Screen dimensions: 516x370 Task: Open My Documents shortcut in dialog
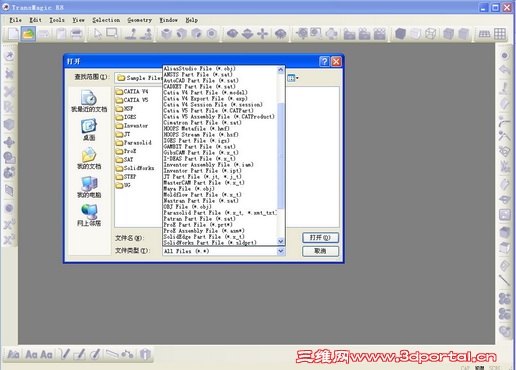[x=89, y=158]
